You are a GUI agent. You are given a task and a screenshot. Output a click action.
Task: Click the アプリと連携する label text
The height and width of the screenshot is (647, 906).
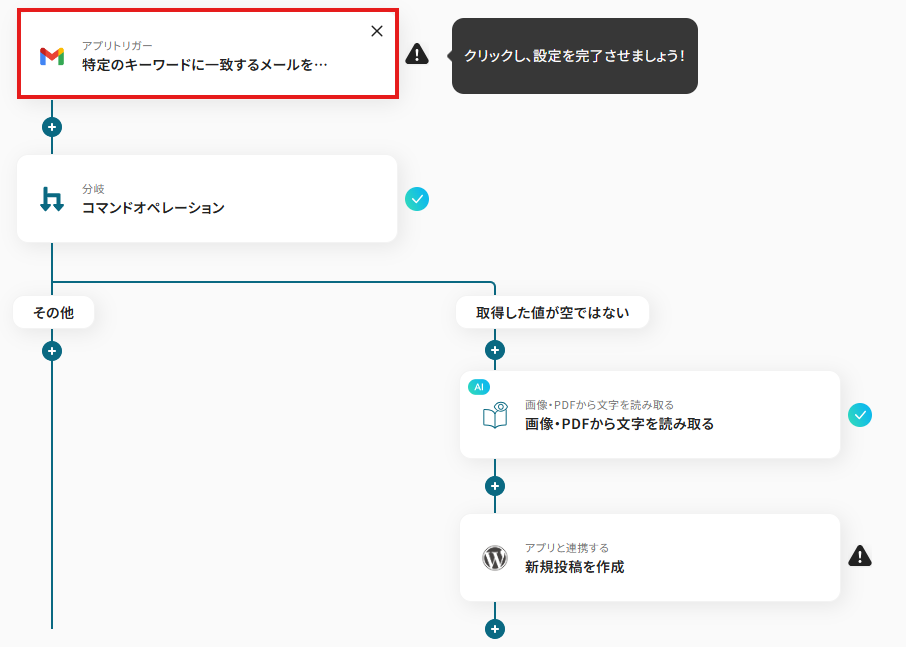pos(567,548)
